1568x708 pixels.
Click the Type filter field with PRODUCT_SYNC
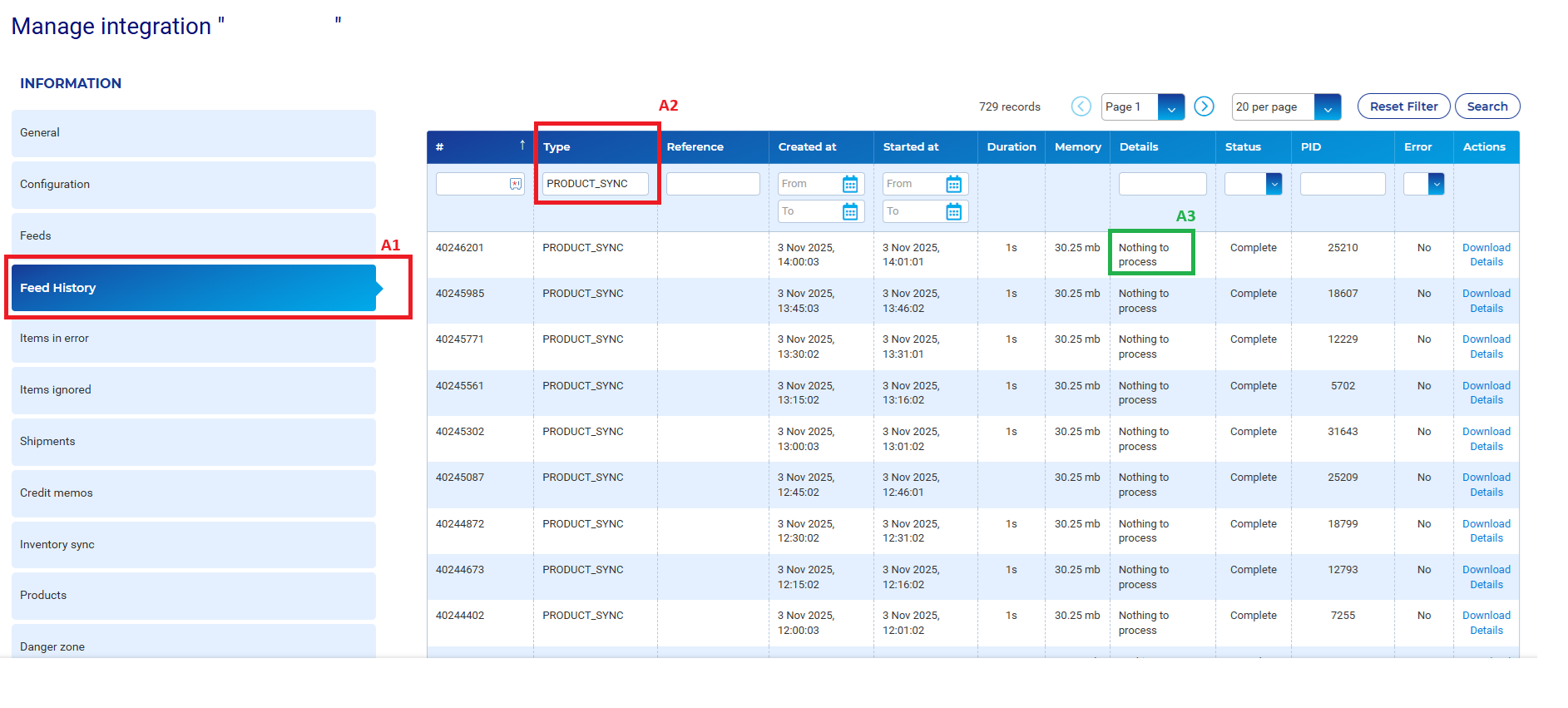click(x=595, y=184)
